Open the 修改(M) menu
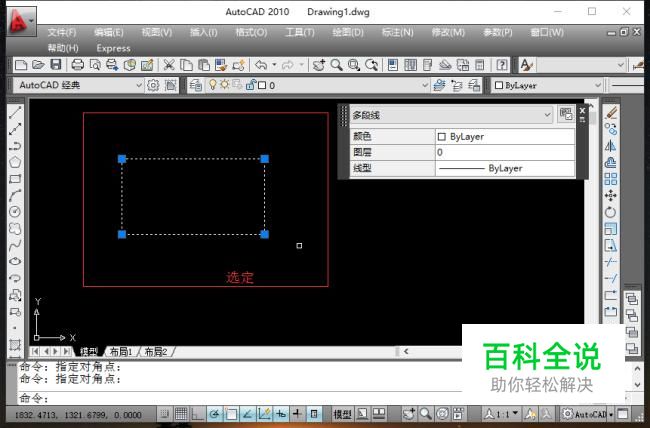The height and width of the screenshot is (428, 650). (x=448, y=32)
